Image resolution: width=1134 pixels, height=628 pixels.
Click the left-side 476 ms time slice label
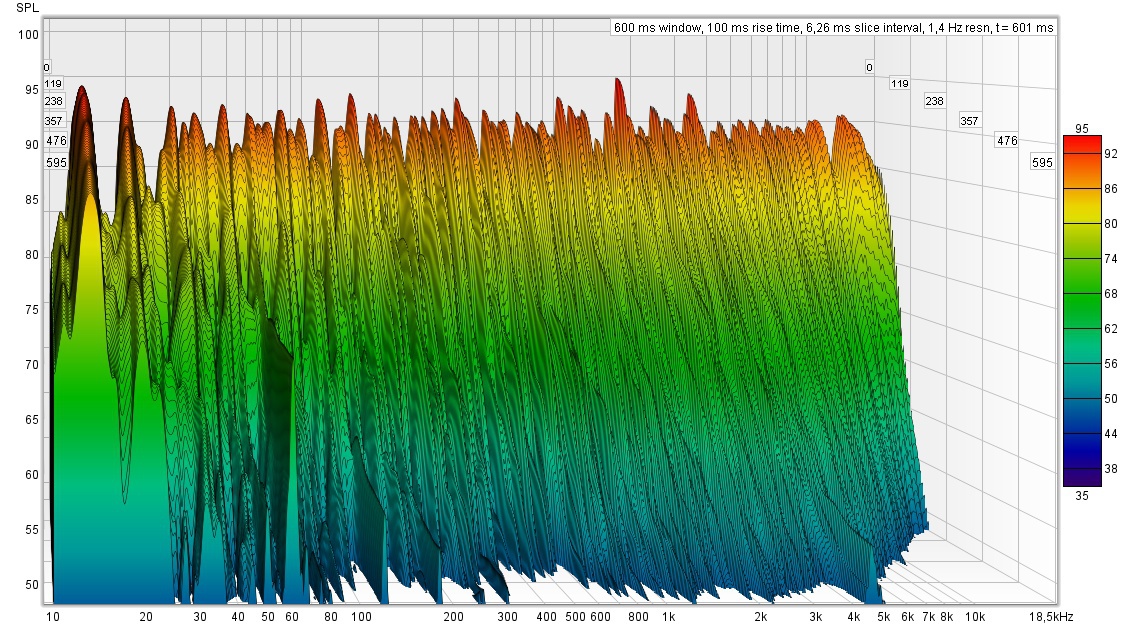pos(56,141)
